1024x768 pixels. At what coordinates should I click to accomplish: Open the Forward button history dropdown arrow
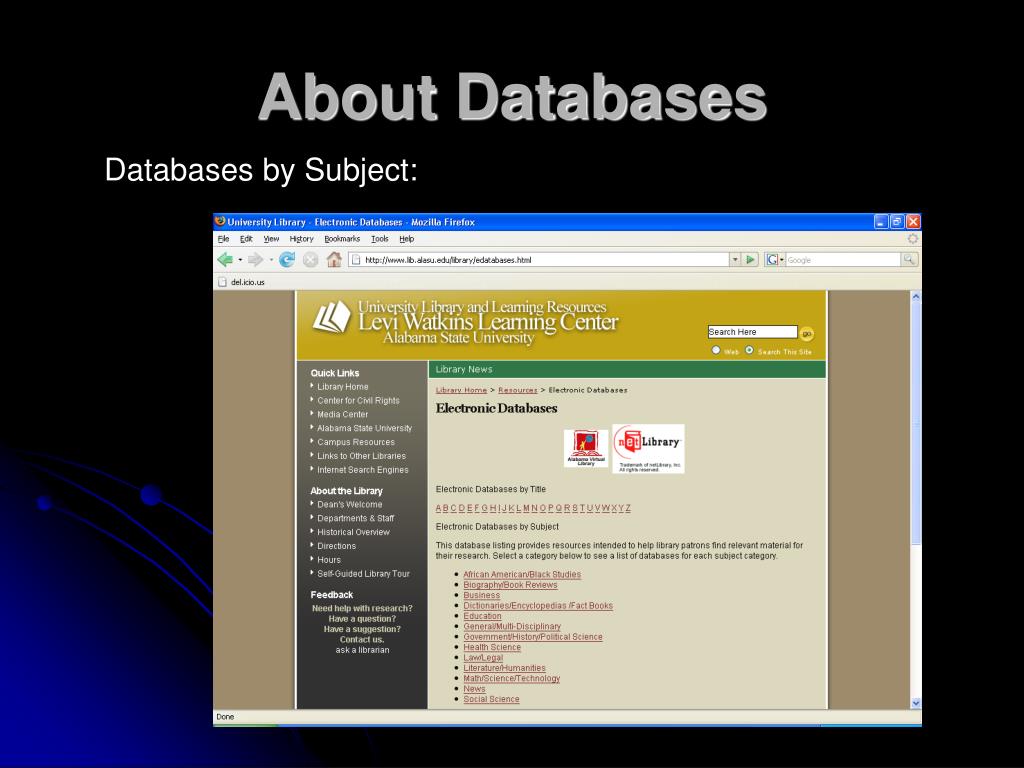[x=271, y=260]
